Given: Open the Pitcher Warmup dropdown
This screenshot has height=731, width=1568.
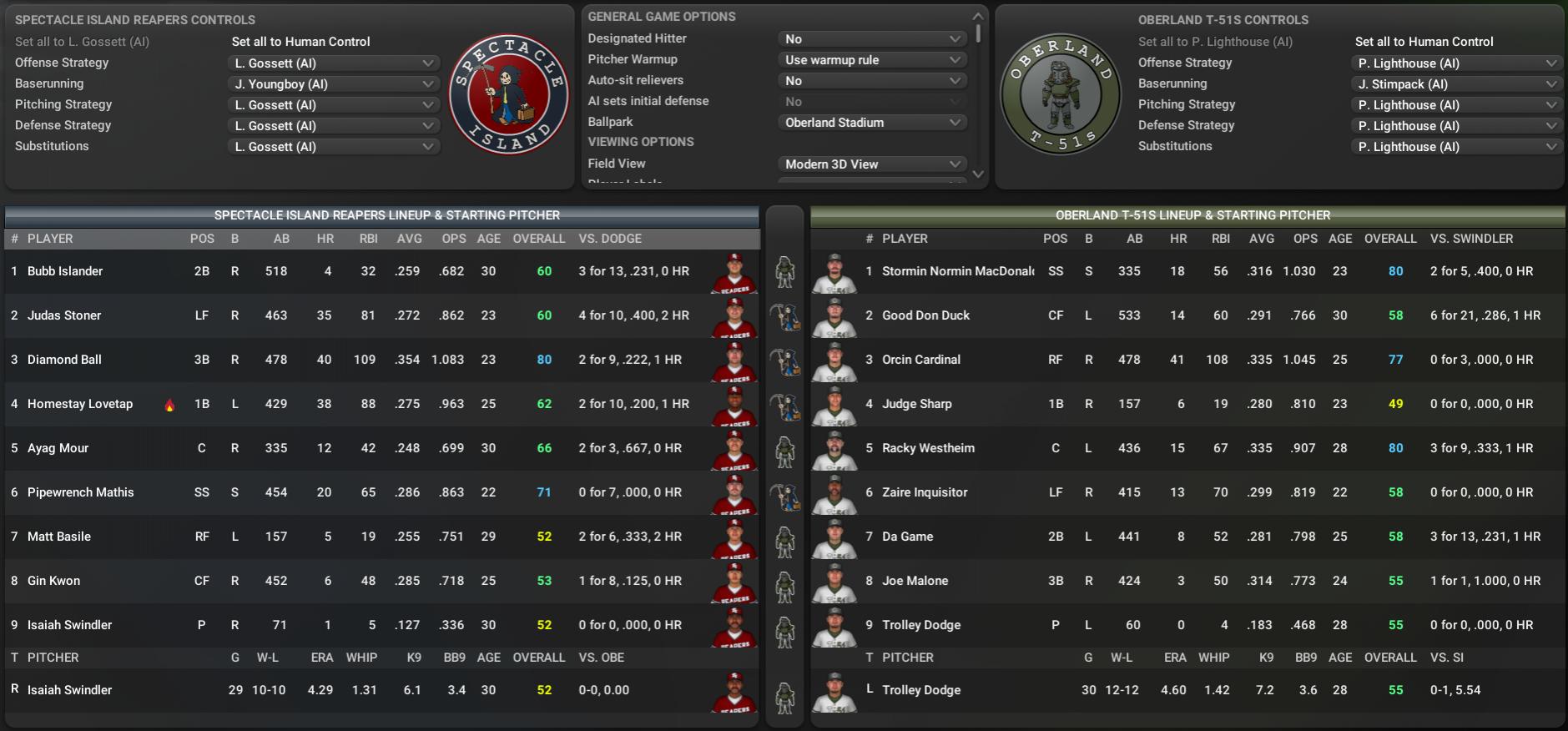Looking at the screenshot, I should [872, 60].
